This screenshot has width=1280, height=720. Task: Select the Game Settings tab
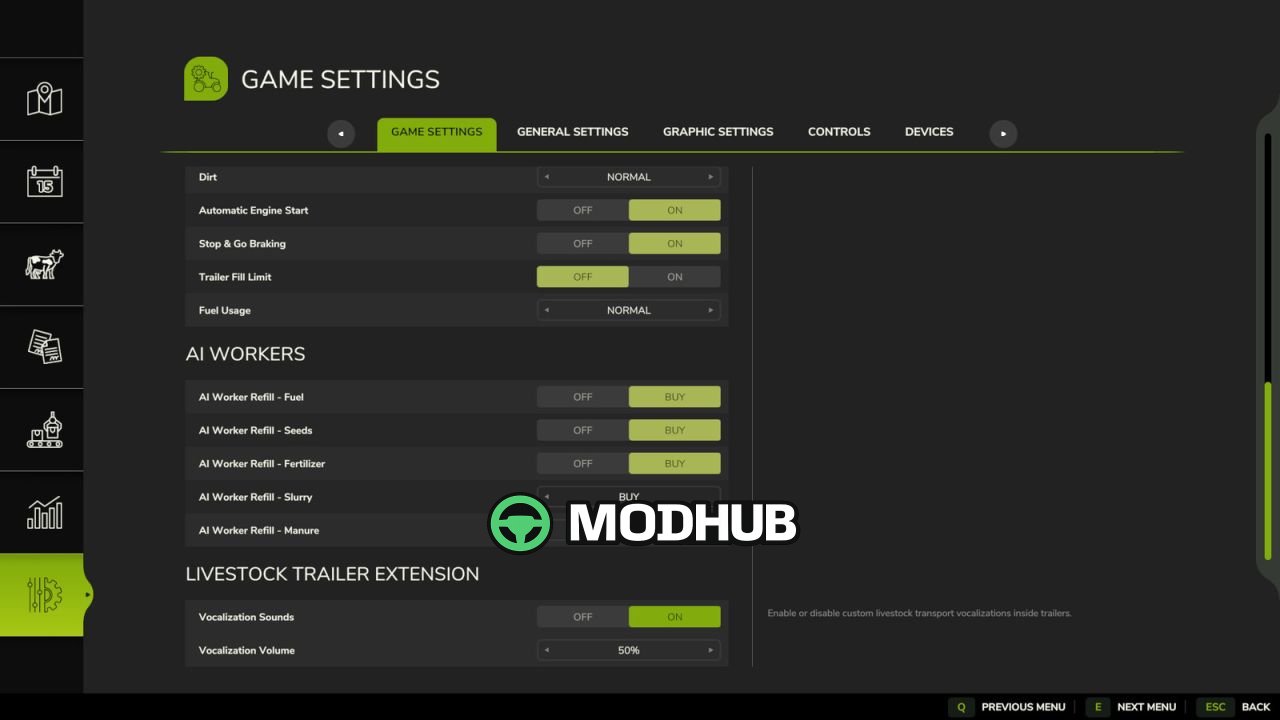pos(436,134)
